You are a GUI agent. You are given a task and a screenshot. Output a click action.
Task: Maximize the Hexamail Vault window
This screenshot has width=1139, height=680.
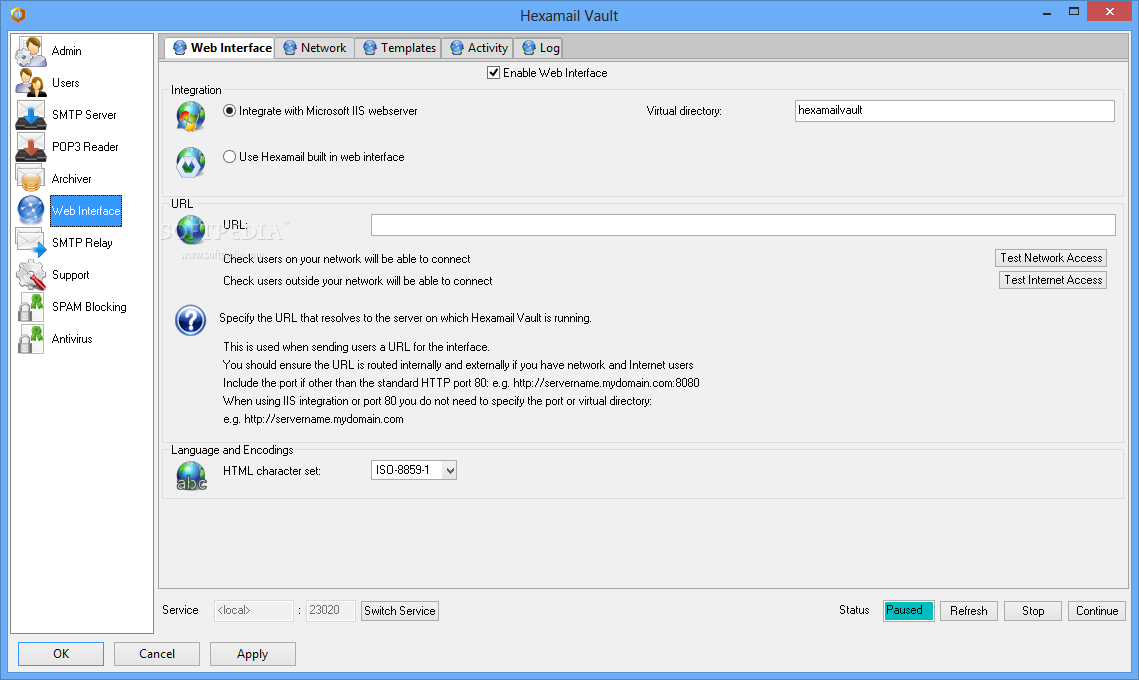(1074, 11)
